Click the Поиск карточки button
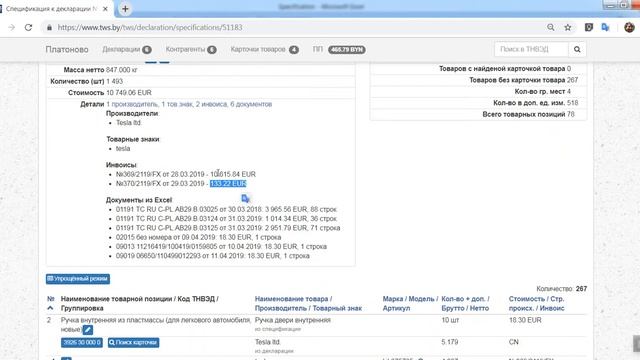The image size is (640, 360). [133, 342]
